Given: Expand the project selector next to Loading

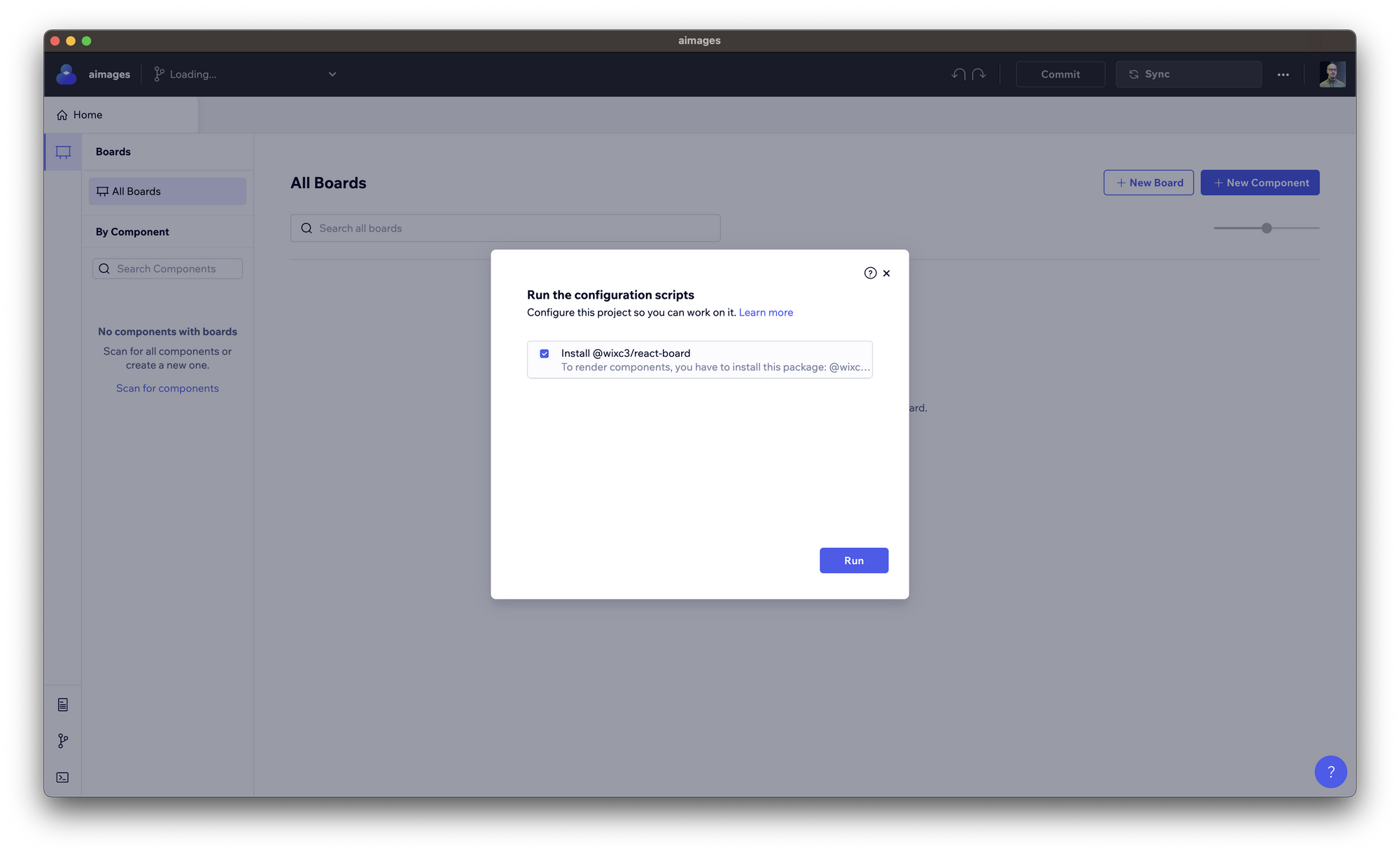Looking at the screenshot, I should (x=332, y=74).
